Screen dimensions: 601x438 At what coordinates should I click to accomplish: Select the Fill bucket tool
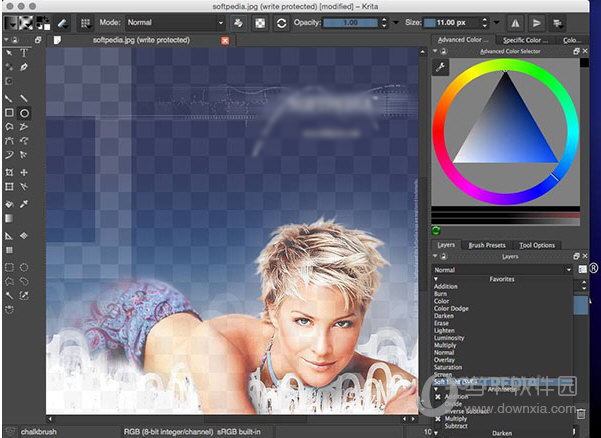[9, 204]
